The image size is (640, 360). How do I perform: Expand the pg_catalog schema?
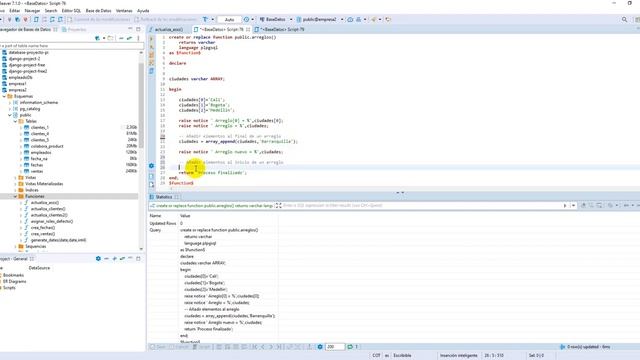pyautogui.click(x=10, y=109)
